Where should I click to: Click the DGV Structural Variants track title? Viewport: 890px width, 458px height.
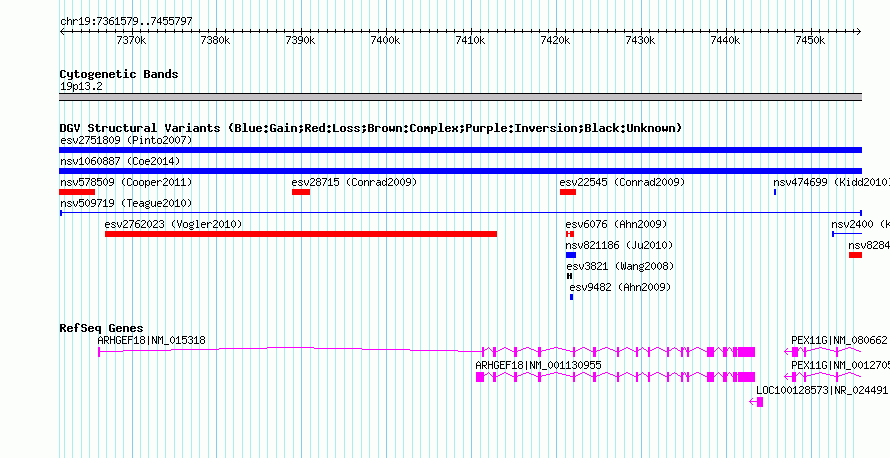(371, 128)
